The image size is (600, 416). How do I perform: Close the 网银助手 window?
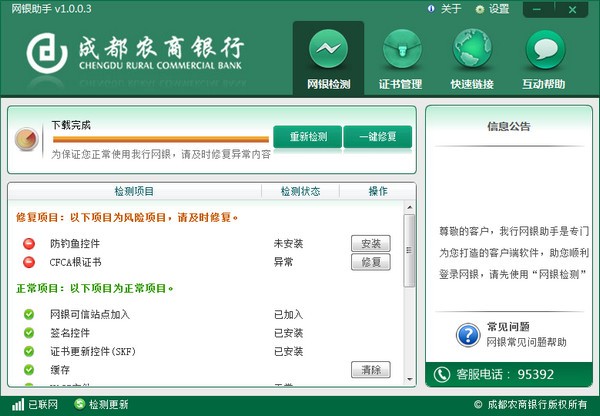[x=572, y=10]
